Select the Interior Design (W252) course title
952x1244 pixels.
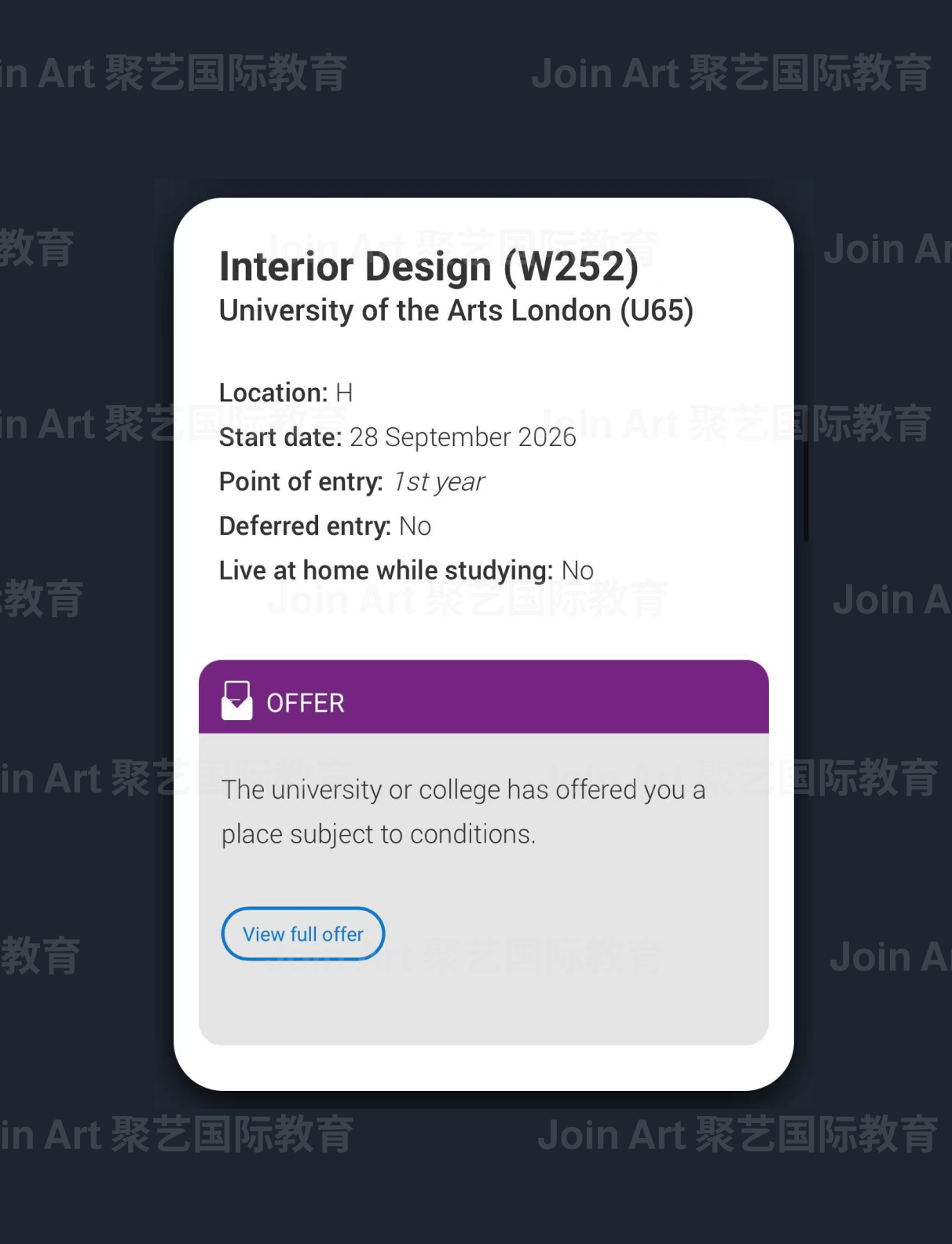pos(429,267)
